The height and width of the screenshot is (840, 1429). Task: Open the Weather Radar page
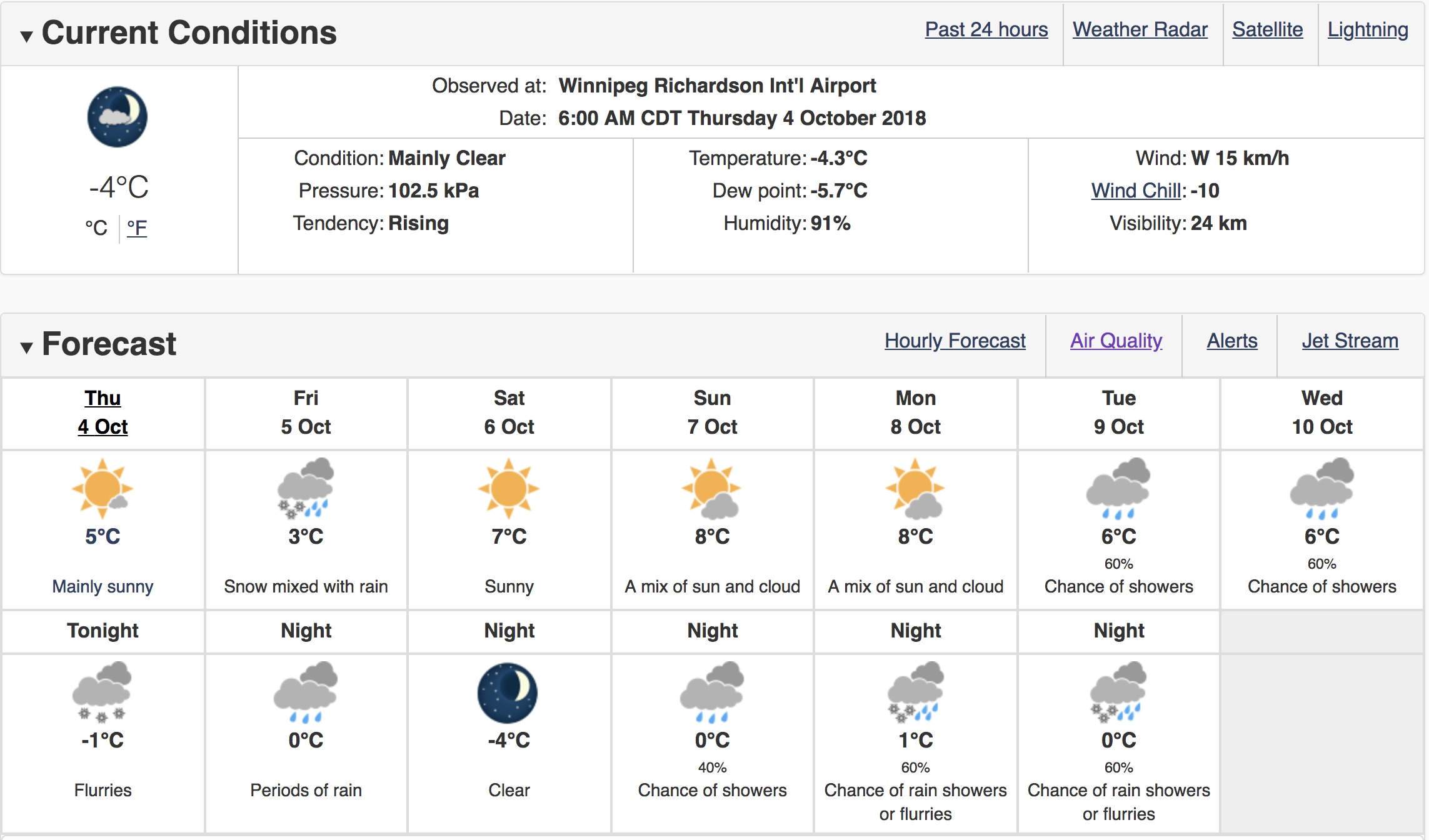pos(1140,29)
